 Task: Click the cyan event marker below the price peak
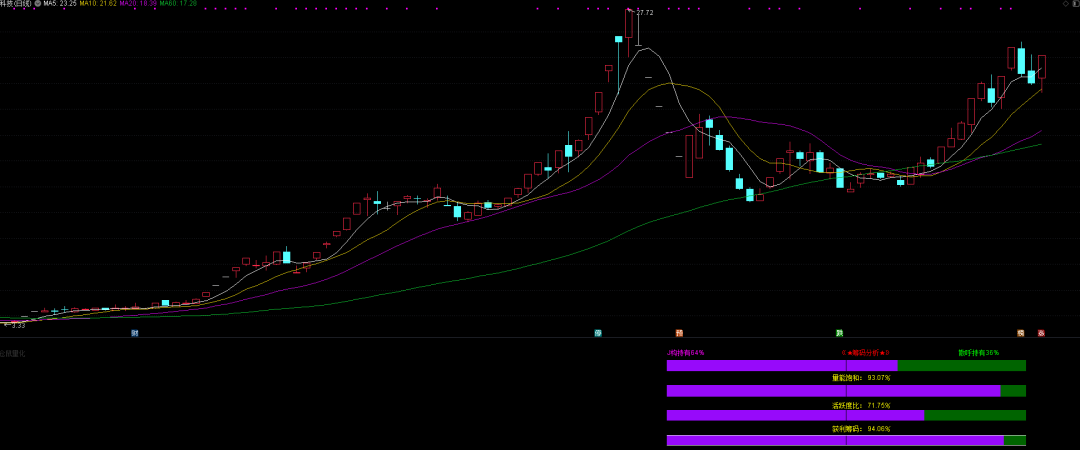pyautogui.click(x=598, y=333)
